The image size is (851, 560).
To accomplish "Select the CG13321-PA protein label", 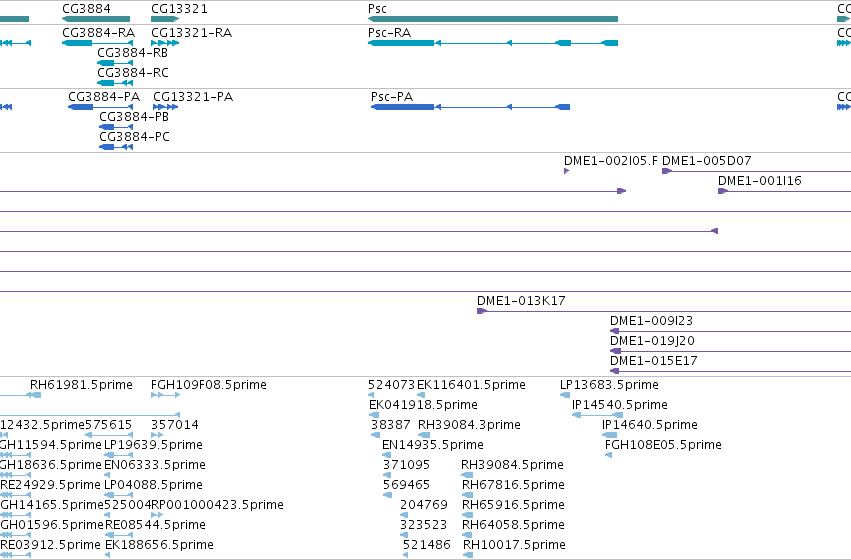I will pyautogui.click(x=193, y=97).
